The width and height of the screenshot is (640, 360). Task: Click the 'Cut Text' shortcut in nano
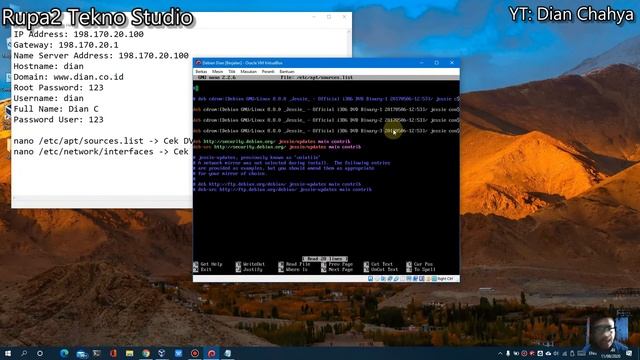(x=378, y=264)
